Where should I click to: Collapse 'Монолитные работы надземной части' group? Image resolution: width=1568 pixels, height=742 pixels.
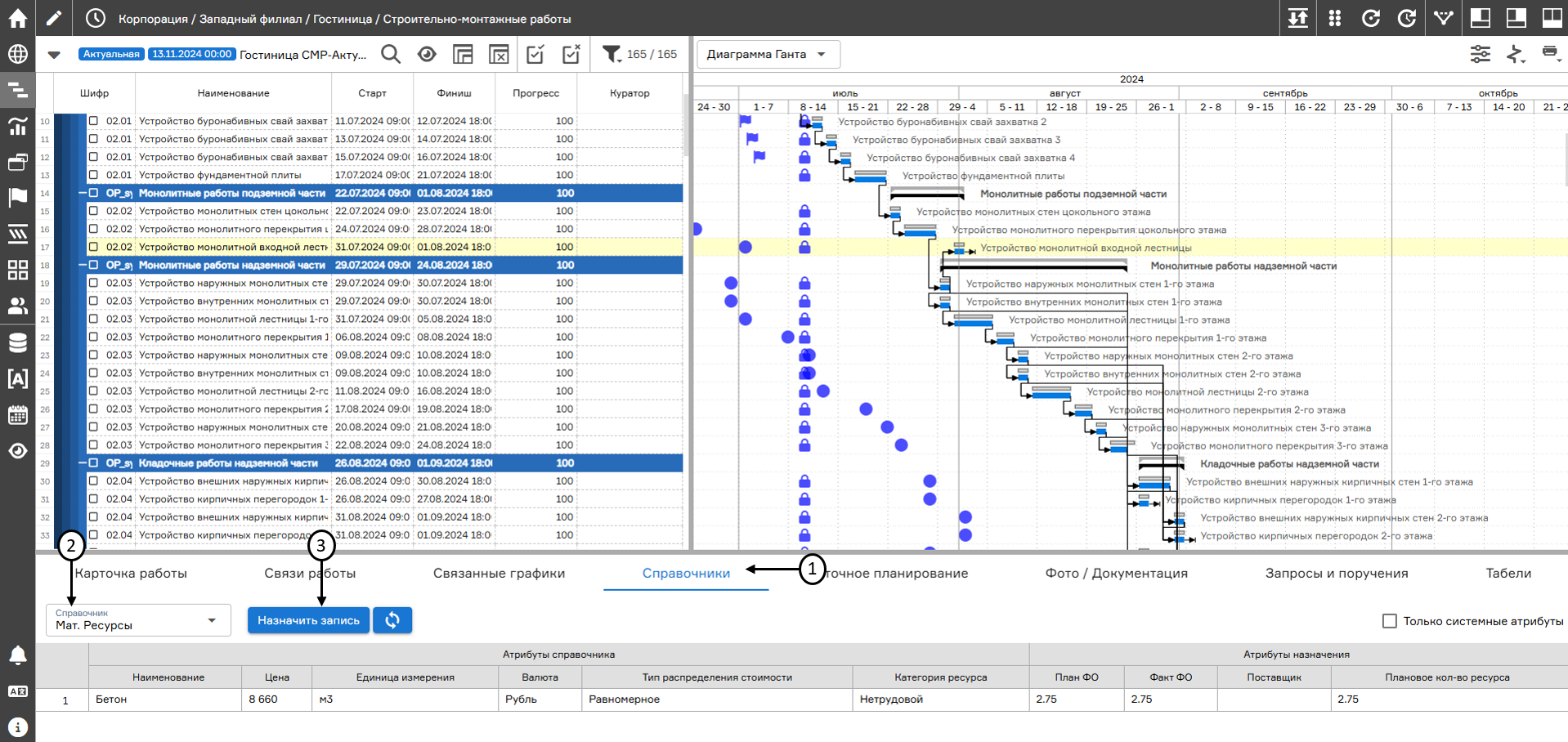pos(83,265)
